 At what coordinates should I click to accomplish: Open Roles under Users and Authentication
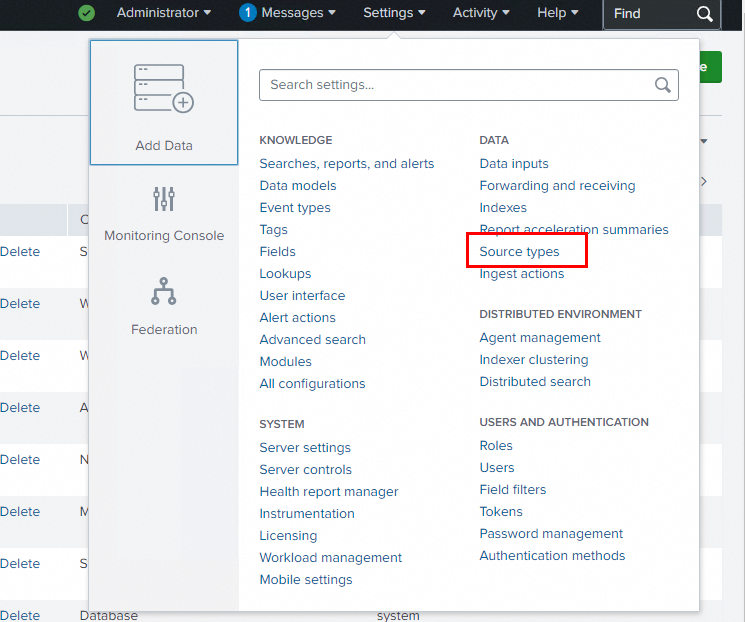496,446
